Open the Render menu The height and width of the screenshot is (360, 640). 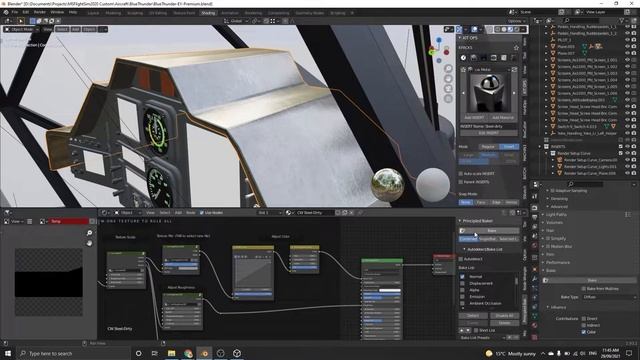point(40,12)
